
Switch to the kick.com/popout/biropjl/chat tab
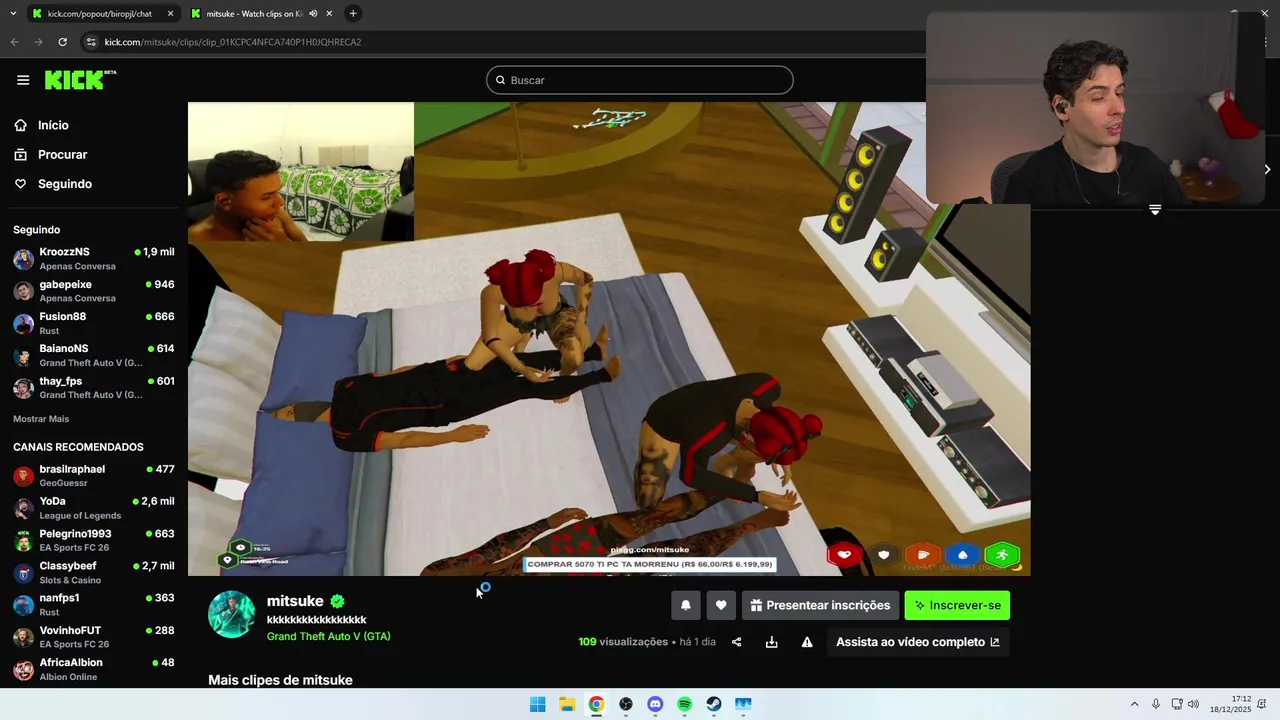coord(100,14)
